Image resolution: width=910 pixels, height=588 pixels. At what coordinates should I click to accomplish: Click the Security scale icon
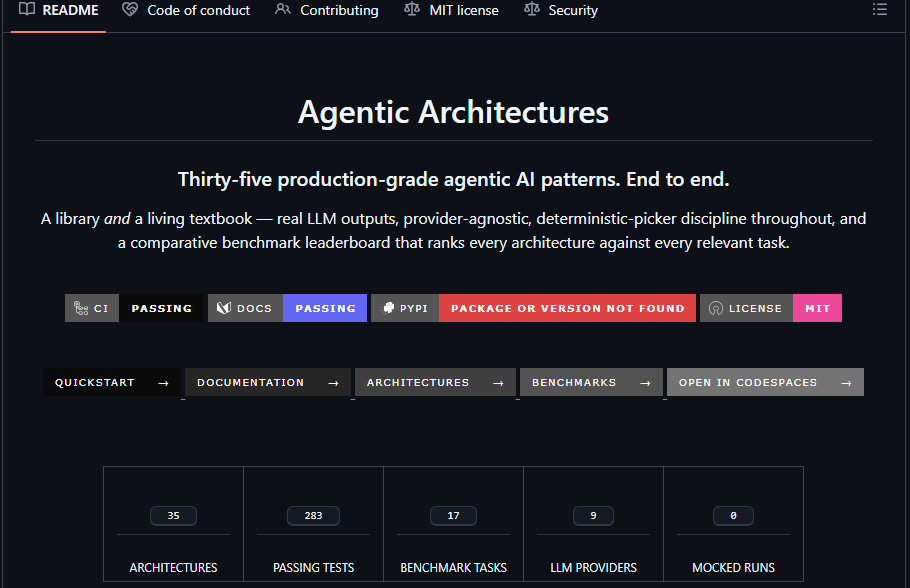coord(531,9)
